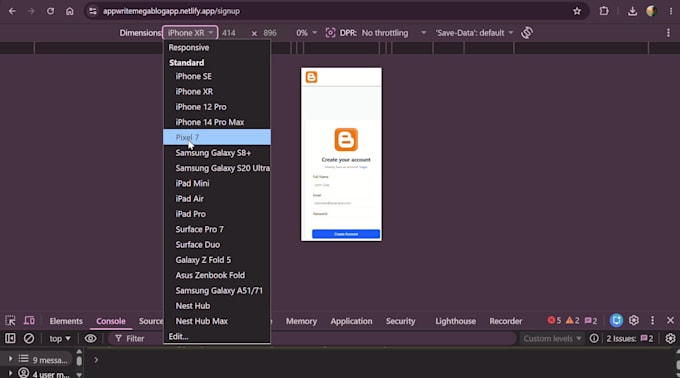Activate the inspect element picker

[10, 321]
